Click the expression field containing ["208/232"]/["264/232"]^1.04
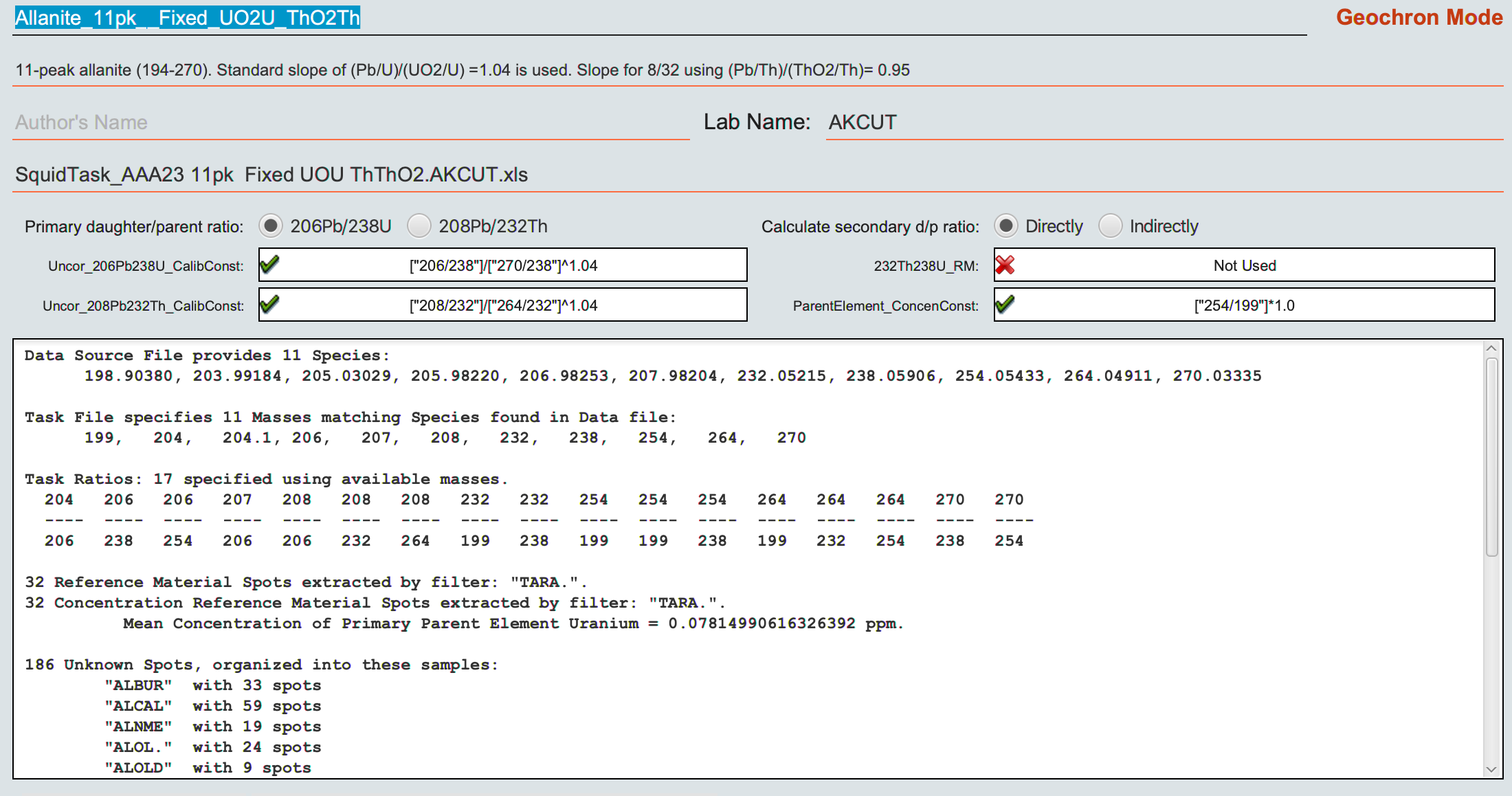1512x796 pixels. click(504, 305)
